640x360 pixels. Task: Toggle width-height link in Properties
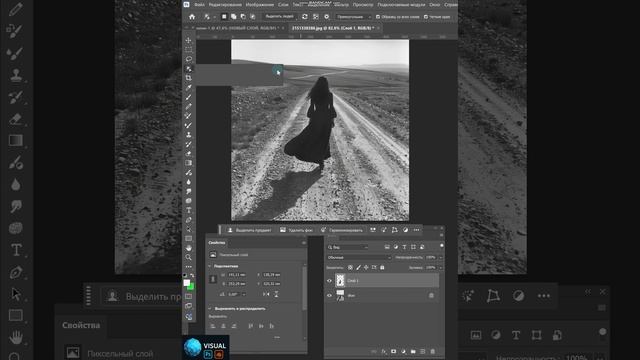click(x=213, y=279)
